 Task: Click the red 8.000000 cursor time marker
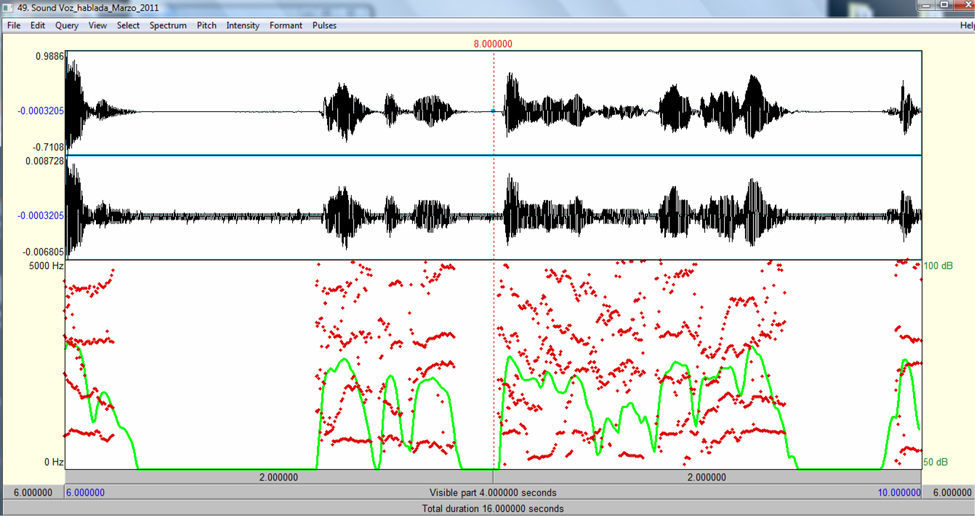[493, 44]
